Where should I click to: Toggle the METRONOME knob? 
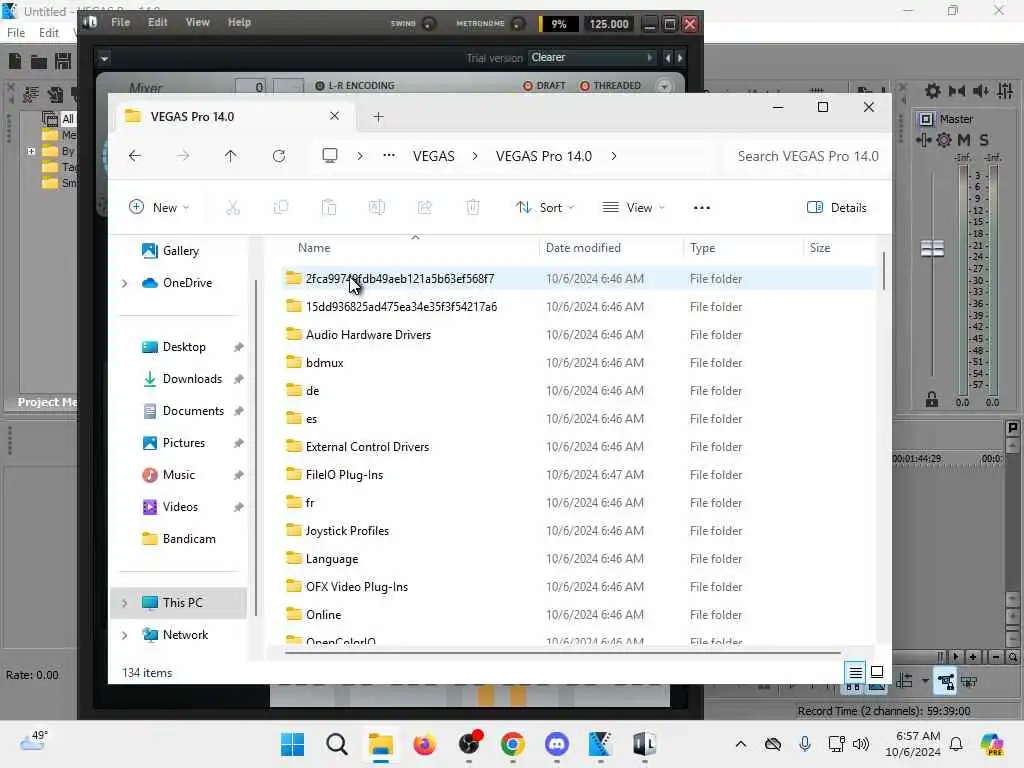click(518, 24)
